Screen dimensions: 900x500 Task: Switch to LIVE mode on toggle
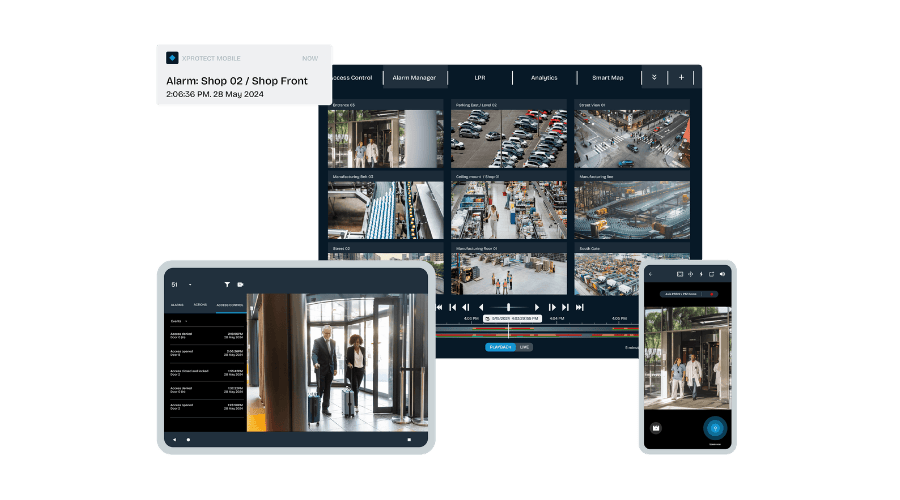tap(525, 347)
